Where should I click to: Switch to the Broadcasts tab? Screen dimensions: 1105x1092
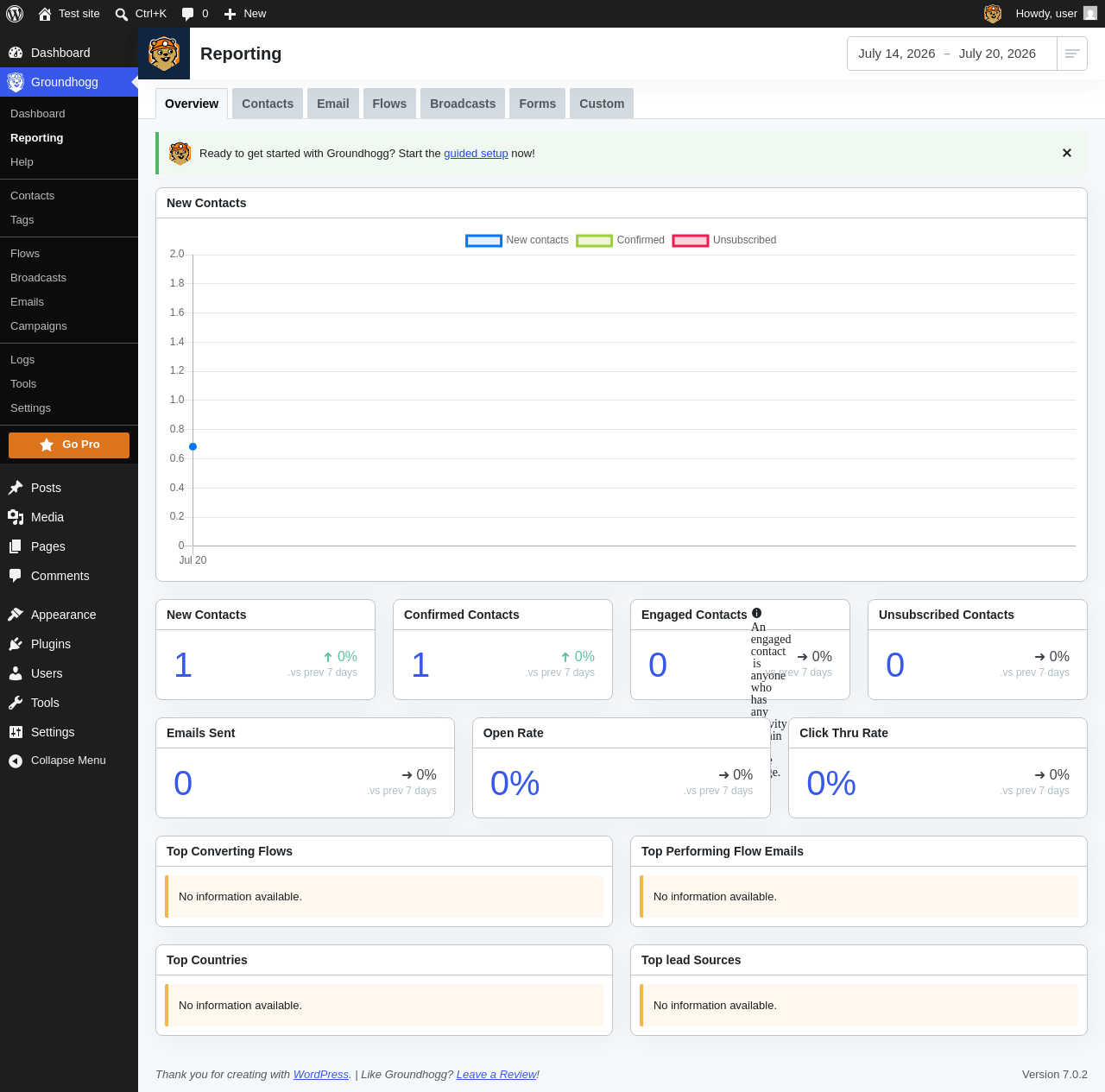tap(463, 104)
